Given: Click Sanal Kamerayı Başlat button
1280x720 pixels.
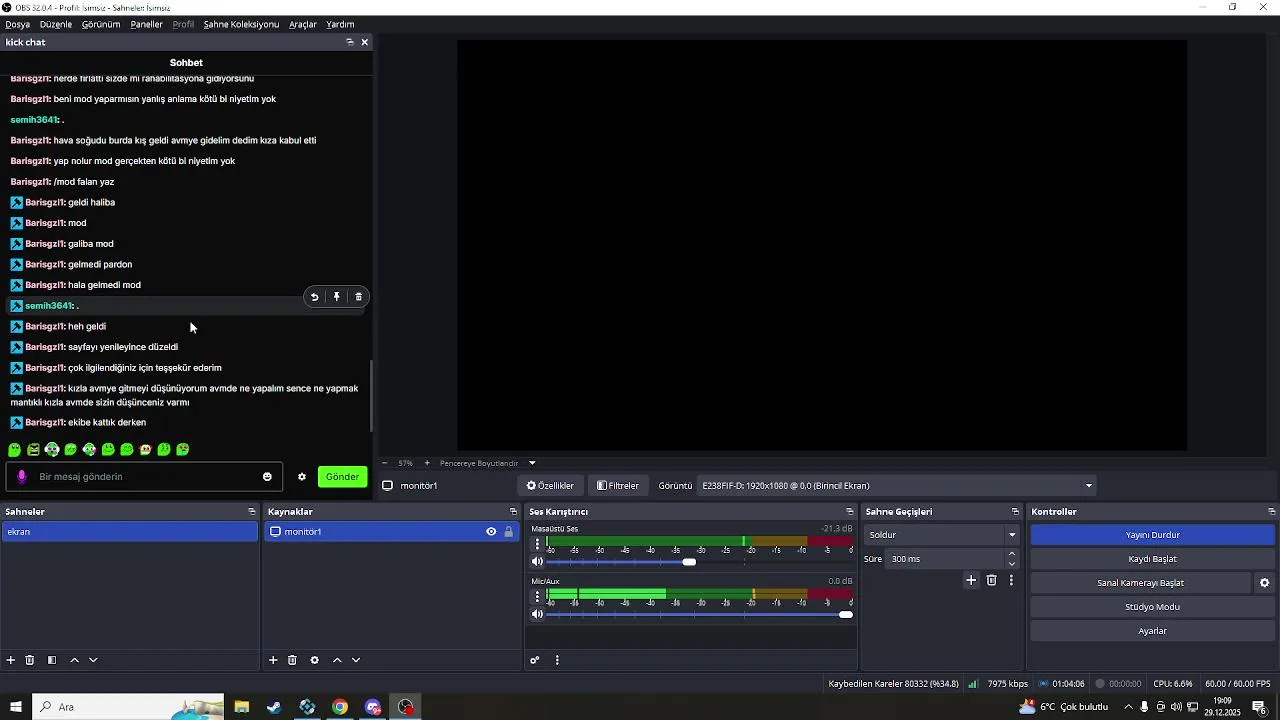Looking at the screenshot, I should (x=1140, y=583).
